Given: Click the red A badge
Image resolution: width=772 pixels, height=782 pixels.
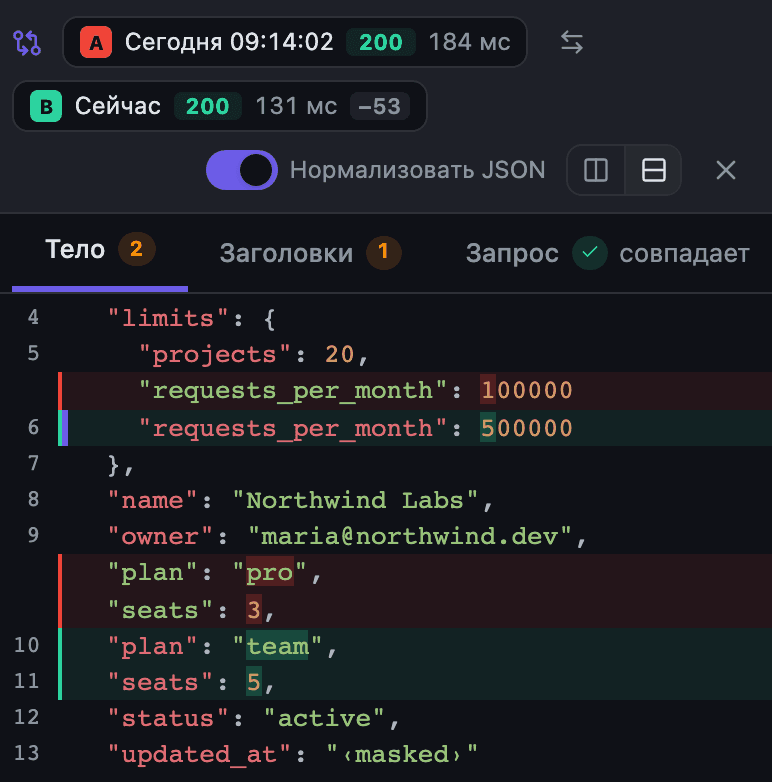Looking at the screenshot, I should [x=96, y=42].
